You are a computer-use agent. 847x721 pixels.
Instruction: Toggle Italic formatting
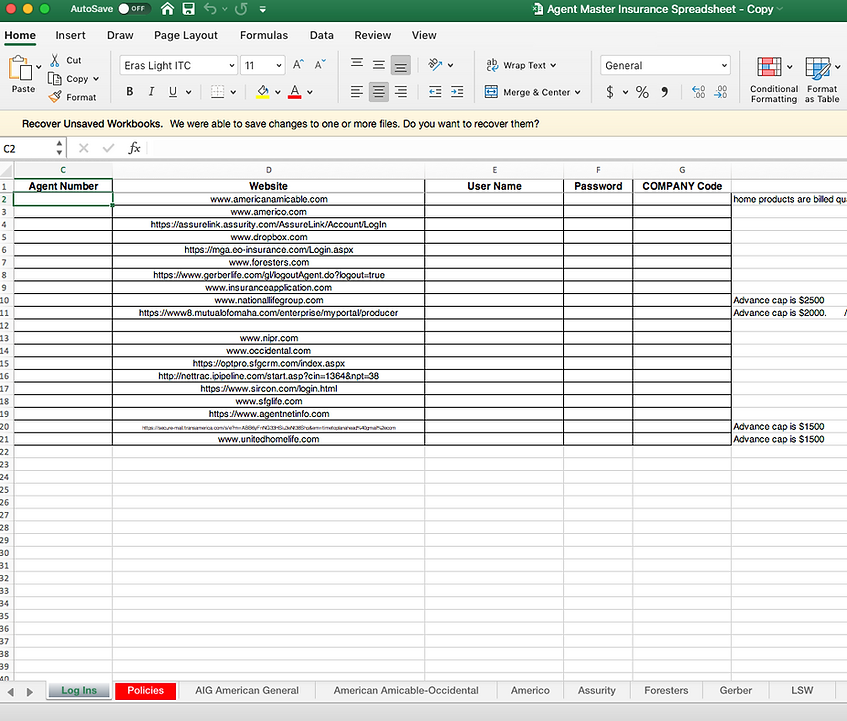pyautogui.click(x=151, y=92)
